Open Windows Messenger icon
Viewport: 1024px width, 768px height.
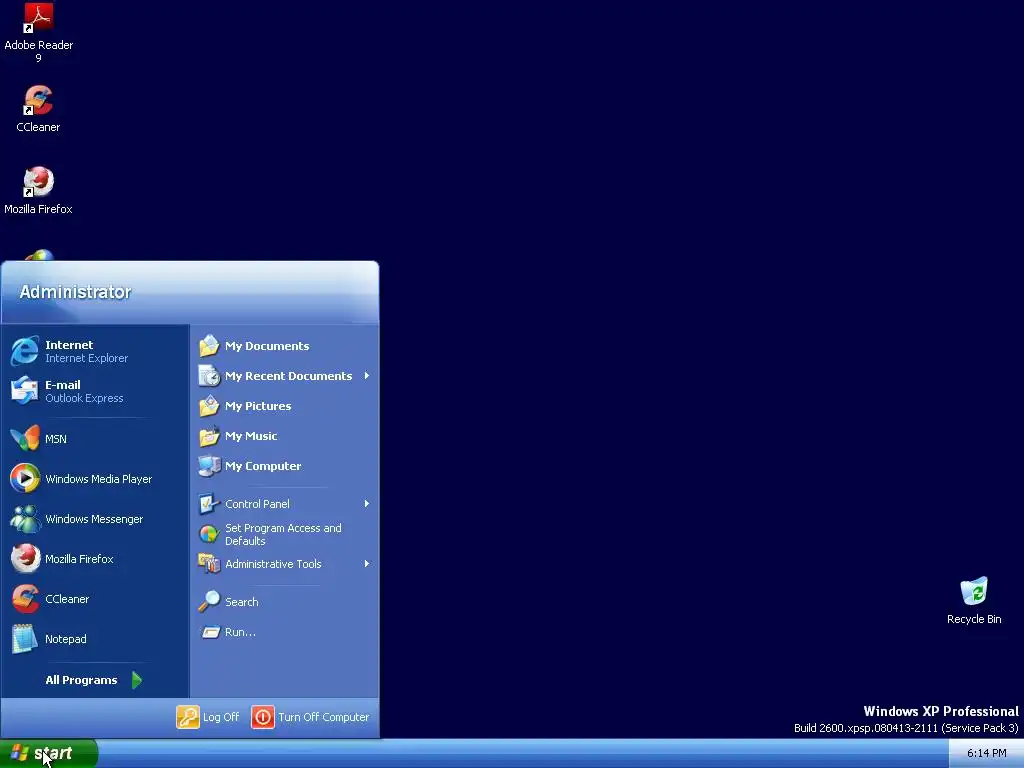(x=24, y=519)
